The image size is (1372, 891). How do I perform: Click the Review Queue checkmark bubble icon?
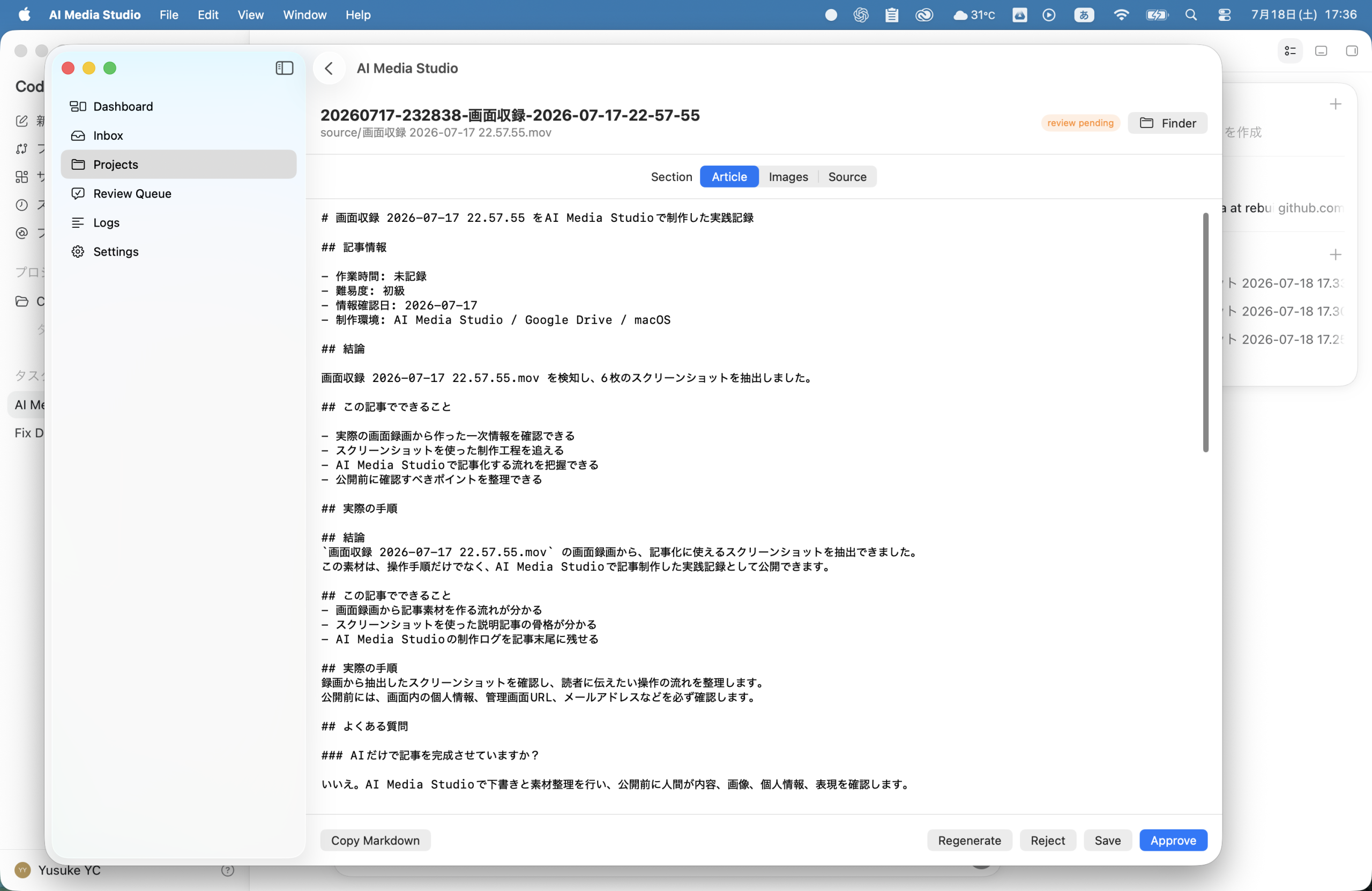tap(78, 193)
